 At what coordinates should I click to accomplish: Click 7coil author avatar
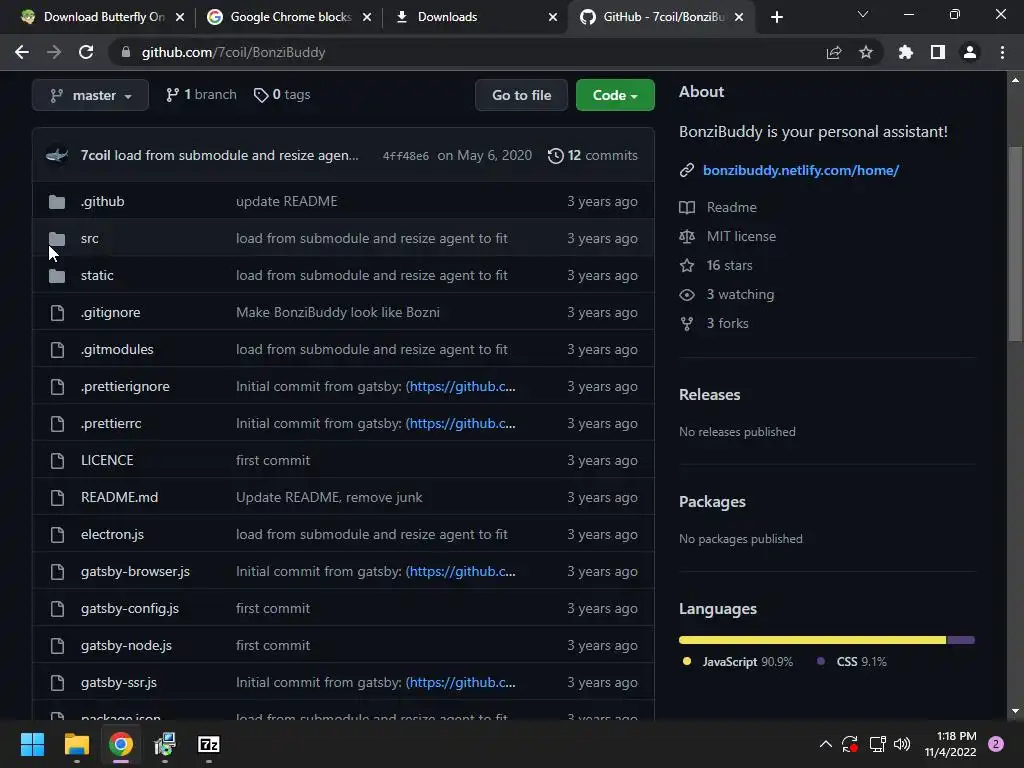(57, 155)
